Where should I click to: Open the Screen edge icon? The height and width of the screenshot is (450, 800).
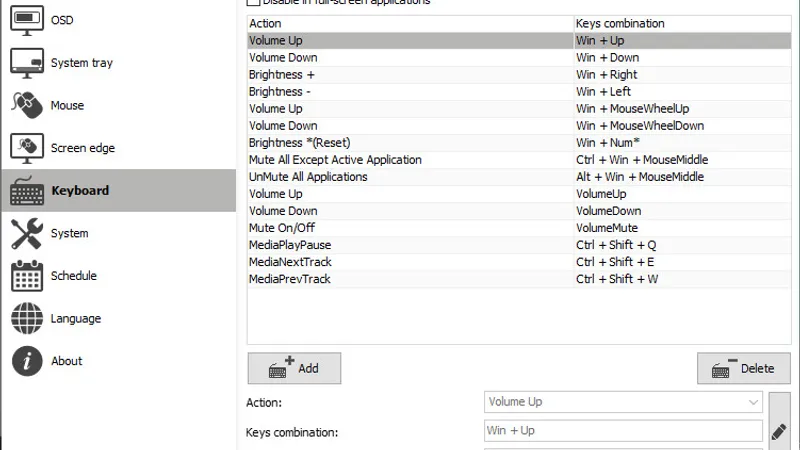point(26,148)
